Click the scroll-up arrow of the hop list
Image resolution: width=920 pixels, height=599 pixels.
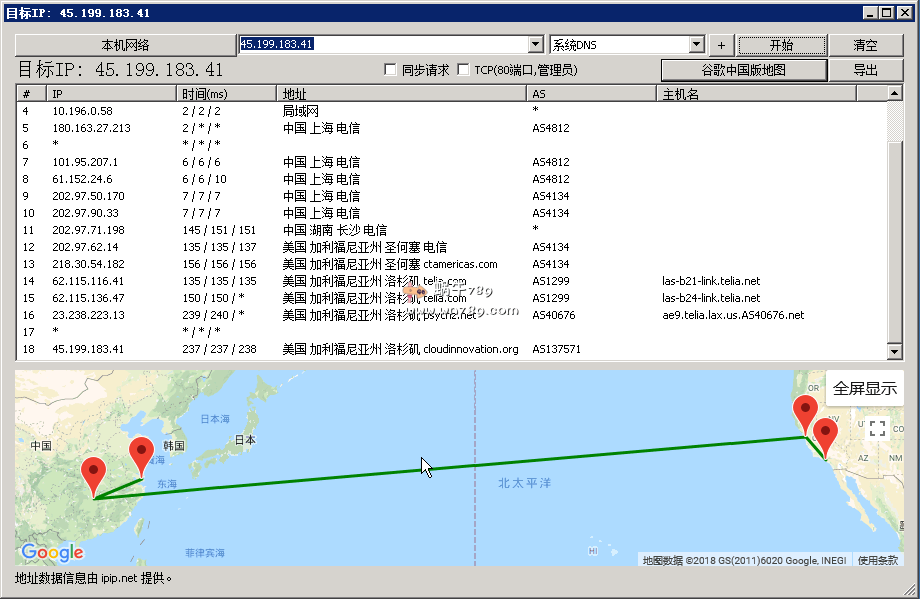coord(895,93)
